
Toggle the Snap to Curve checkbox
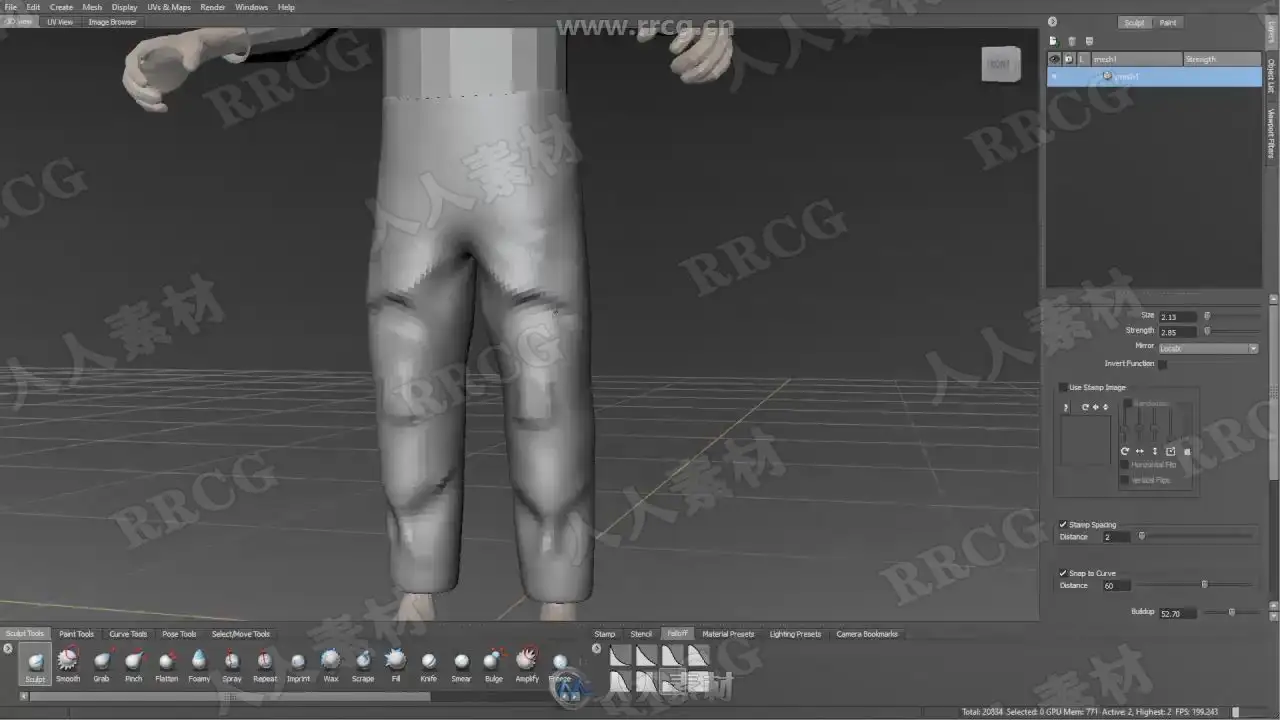pyautogui.click(x=1063, y=573)
